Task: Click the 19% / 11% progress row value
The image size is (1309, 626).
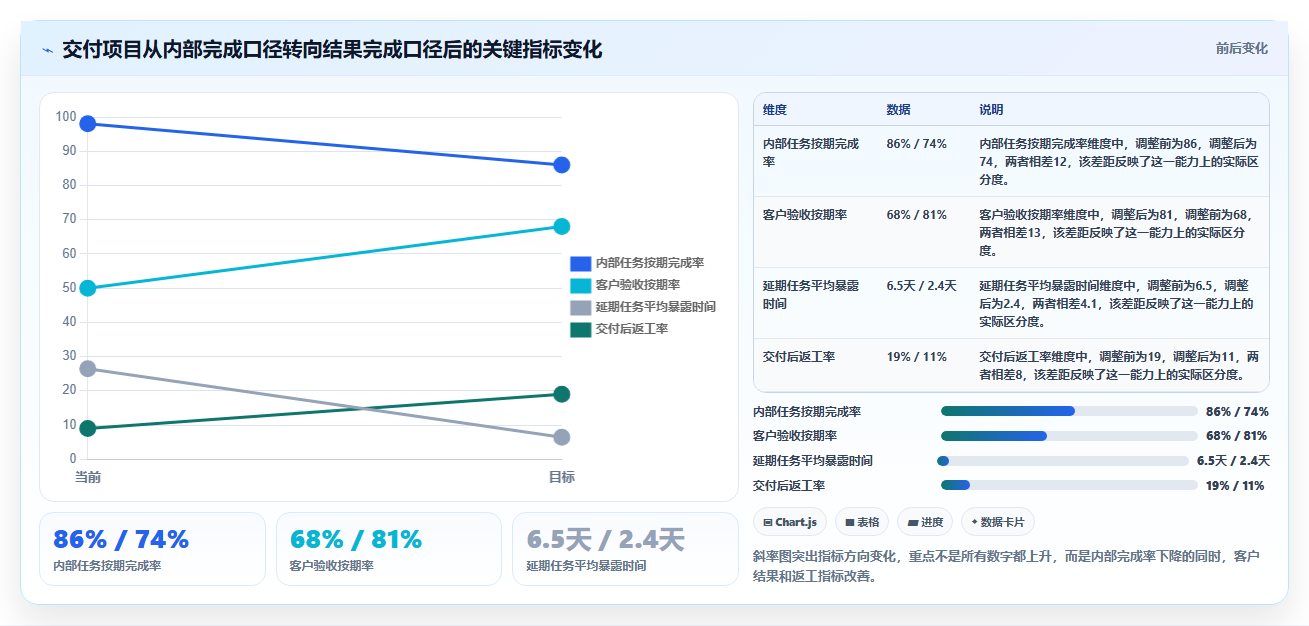Action: click(1235, 486)
